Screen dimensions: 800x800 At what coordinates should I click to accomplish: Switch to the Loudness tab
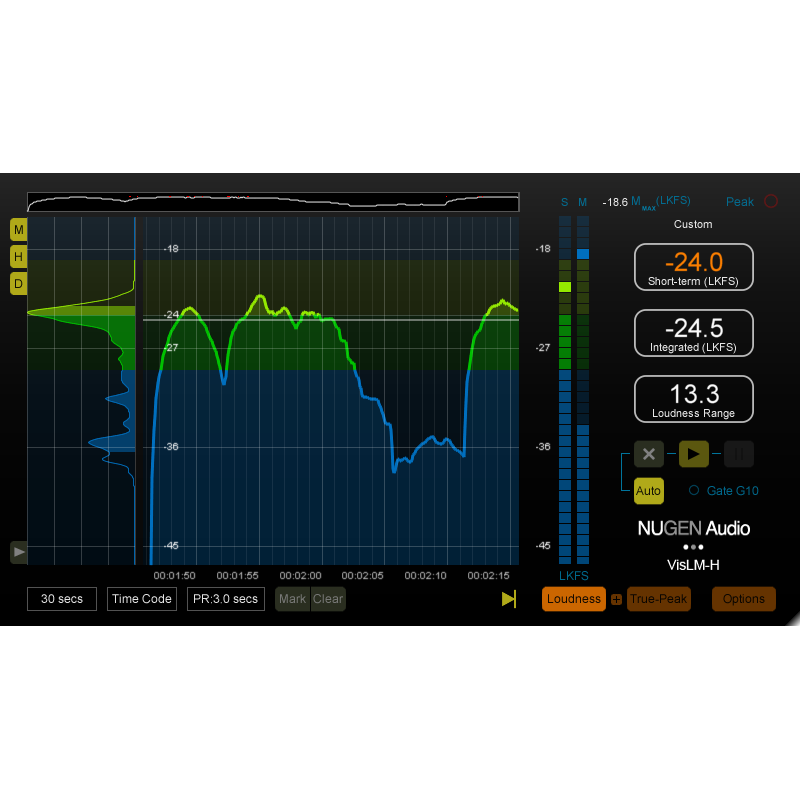[573, 599]
